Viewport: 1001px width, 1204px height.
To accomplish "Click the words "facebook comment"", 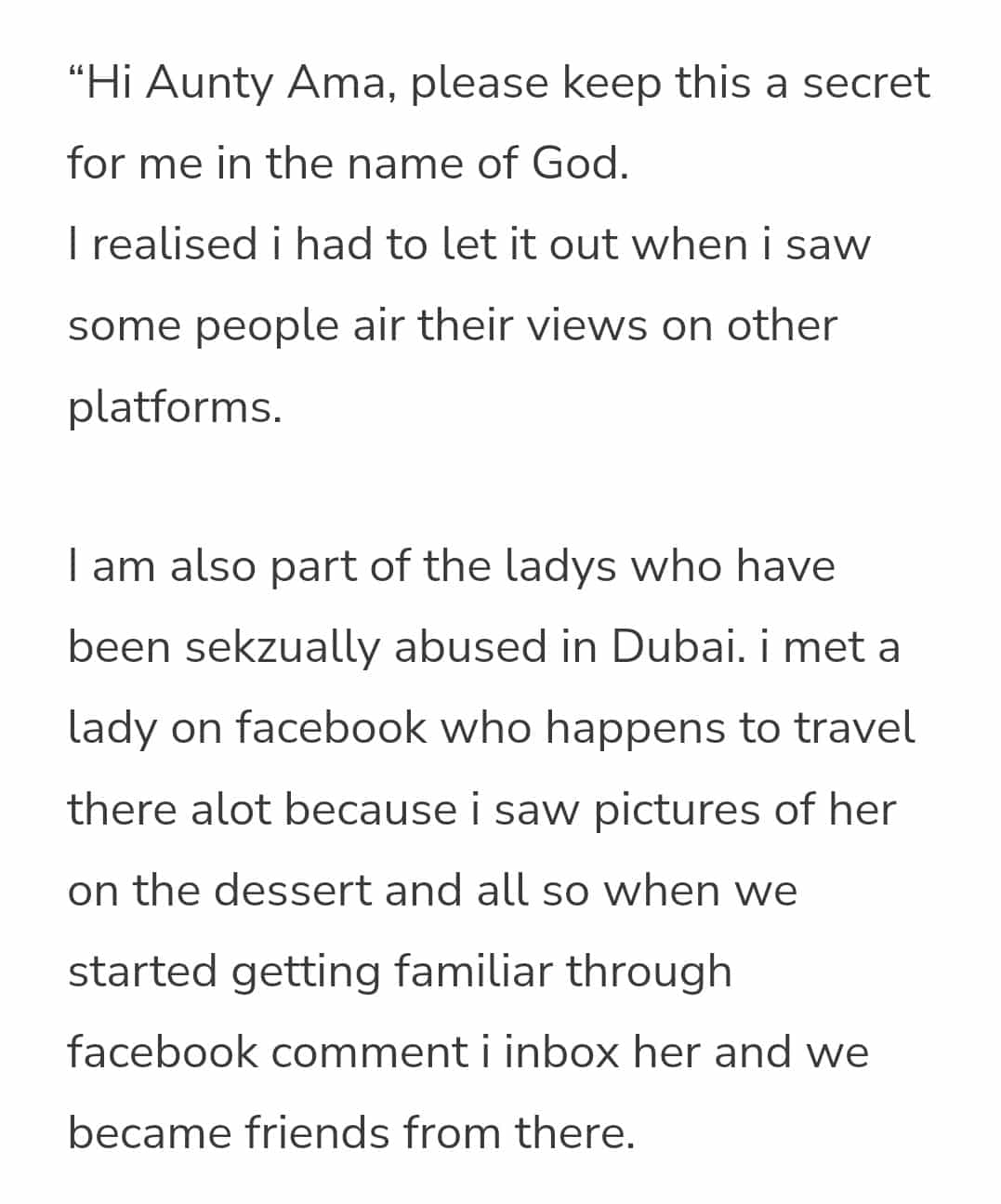I will [x=268, y=1052].
